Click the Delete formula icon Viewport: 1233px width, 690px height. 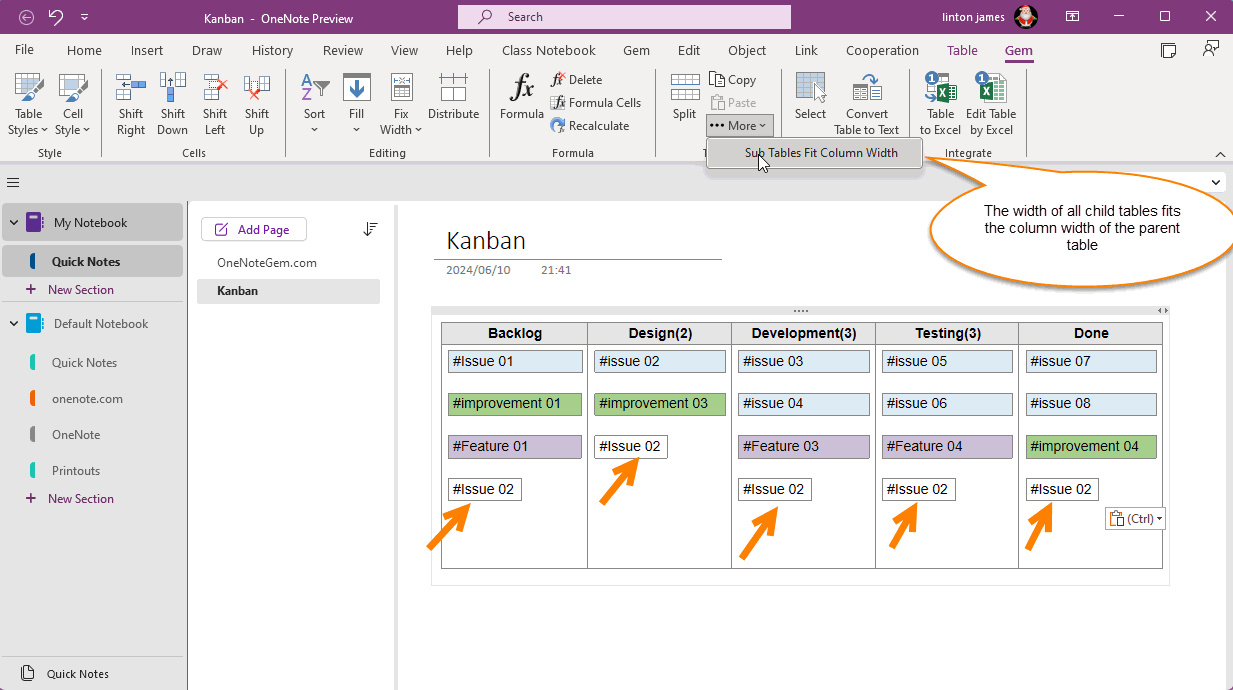pyautogui.click(x=580, y=79)
